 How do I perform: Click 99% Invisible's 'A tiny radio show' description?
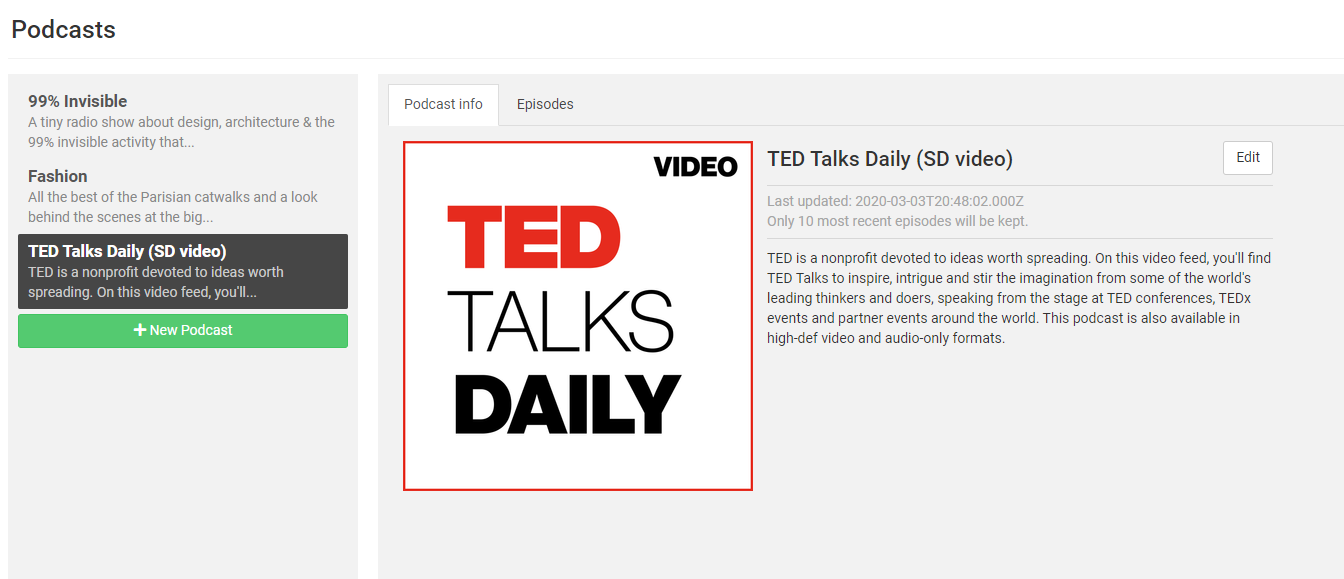(x=181, y=132)
